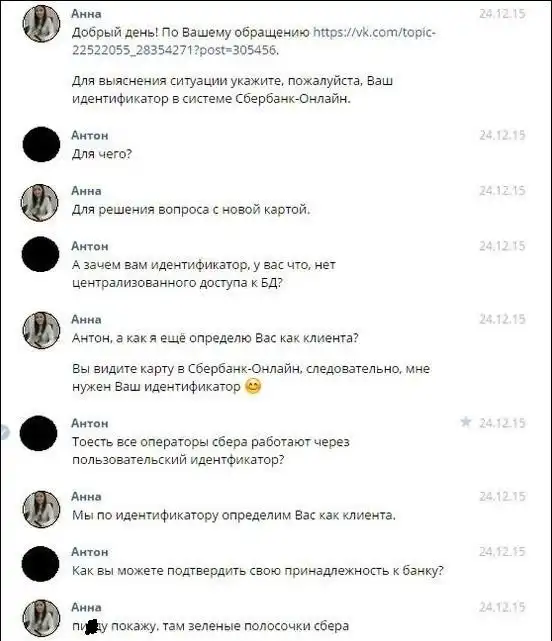Open the vk.com topic link in first message
This screenshot has width=552, height=641.
pyautogui.click(x=254, y=41)
